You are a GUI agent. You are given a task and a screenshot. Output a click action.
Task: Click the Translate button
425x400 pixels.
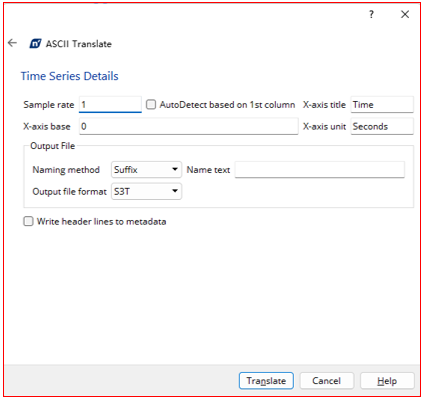pos(266,381)
